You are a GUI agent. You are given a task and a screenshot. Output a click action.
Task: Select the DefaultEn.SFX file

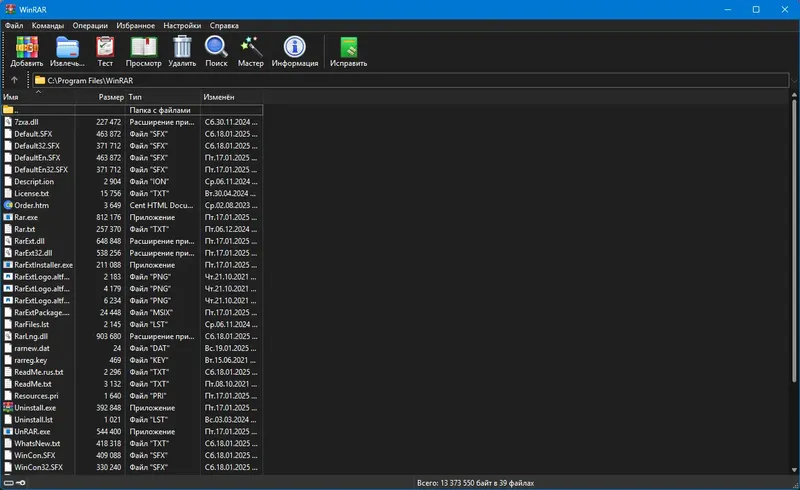37,158
